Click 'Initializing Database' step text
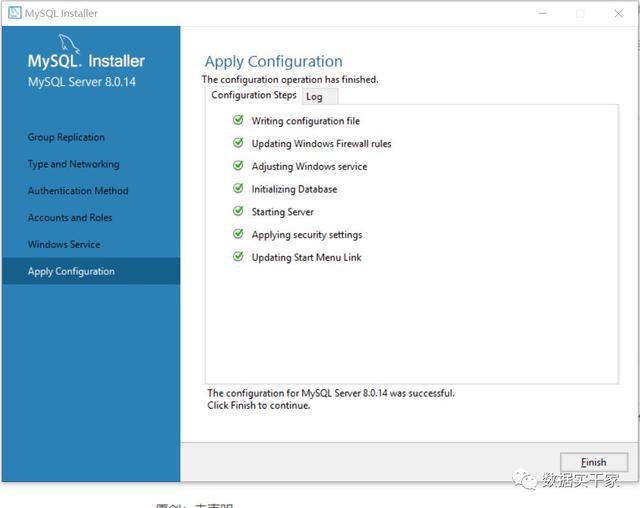 tap(294, 189)
